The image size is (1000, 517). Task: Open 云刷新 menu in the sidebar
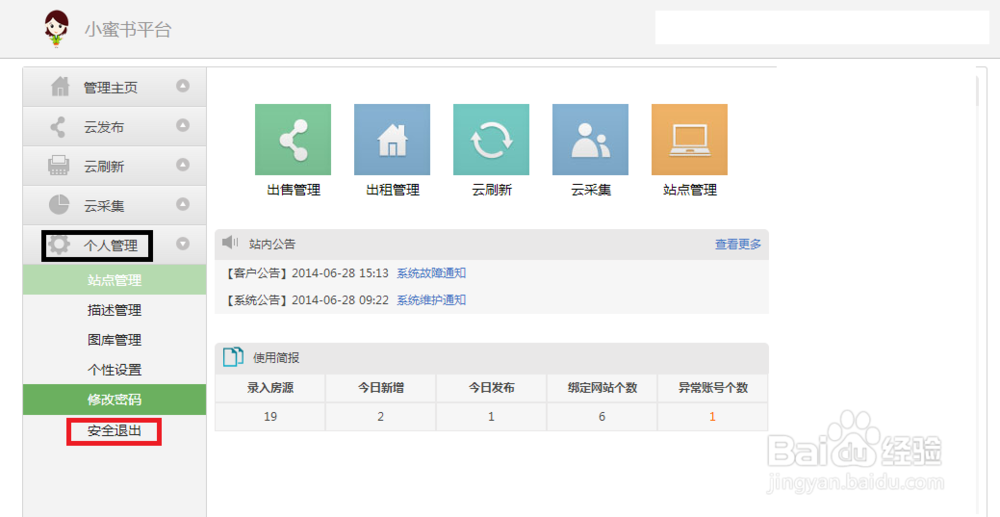point(115,166)
